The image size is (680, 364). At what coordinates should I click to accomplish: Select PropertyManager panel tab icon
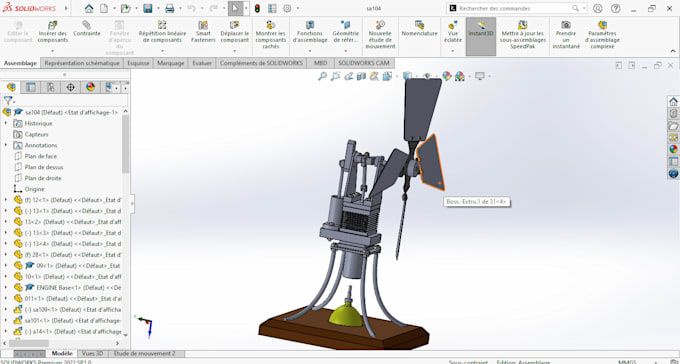tap(31, 87)
